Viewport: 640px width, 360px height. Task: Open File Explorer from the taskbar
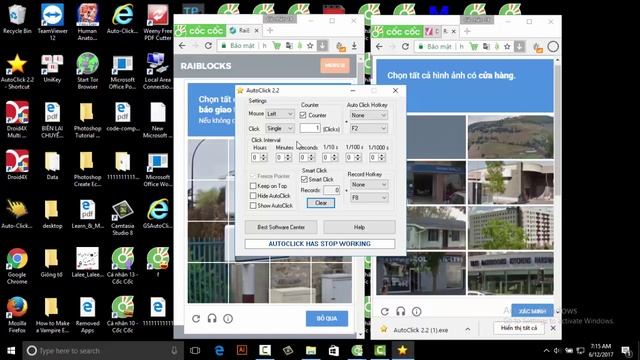[x=311, y=351]
